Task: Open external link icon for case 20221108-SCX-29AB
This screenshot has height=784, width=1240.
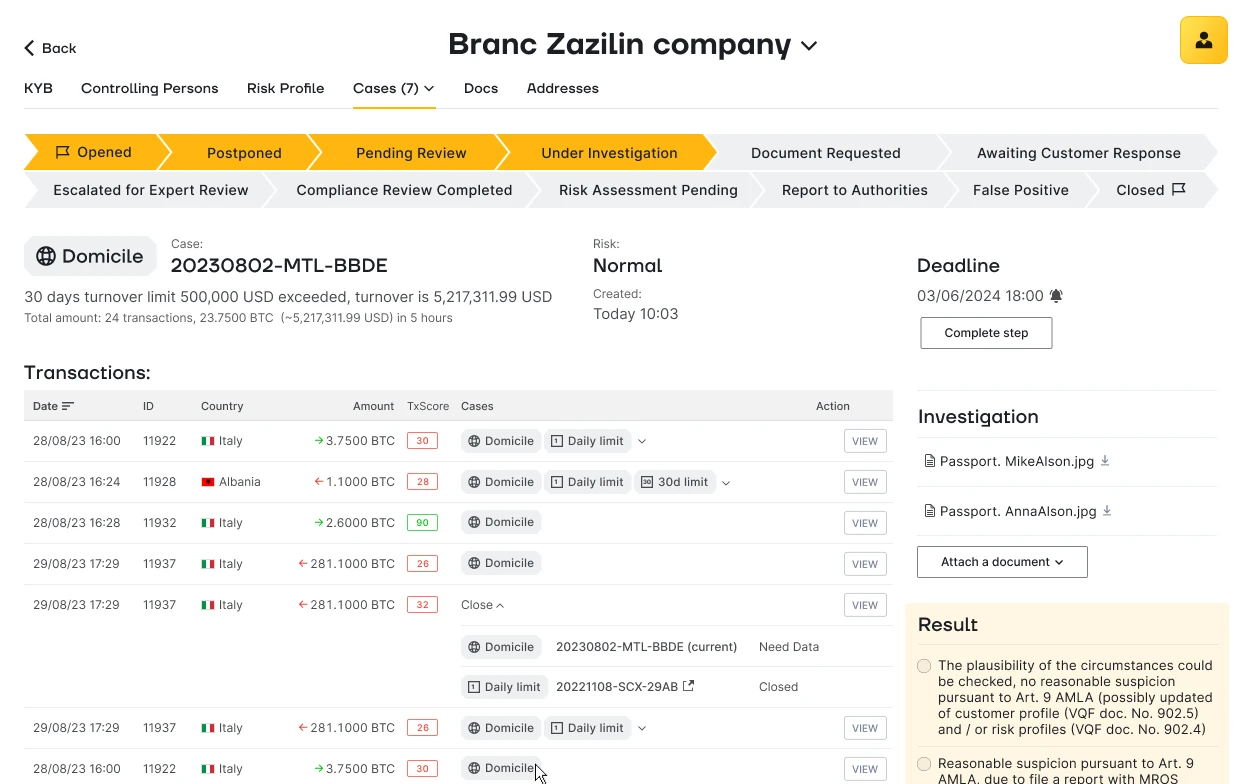Action: click(688, 686)
